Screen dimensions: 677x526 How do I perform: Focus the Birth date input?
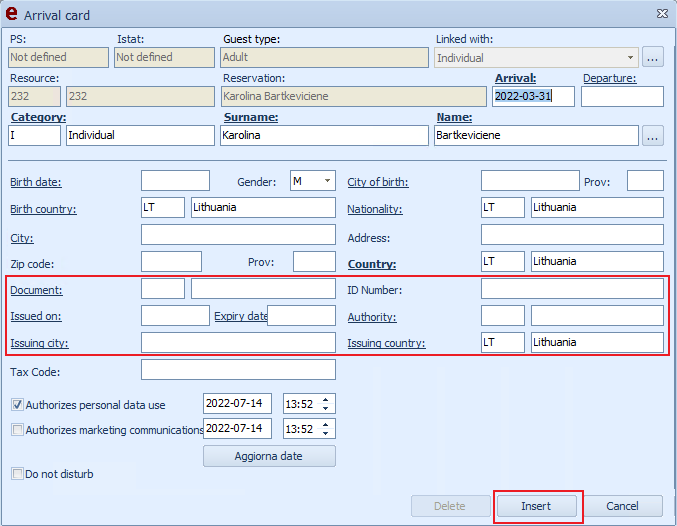click(175, 181)
